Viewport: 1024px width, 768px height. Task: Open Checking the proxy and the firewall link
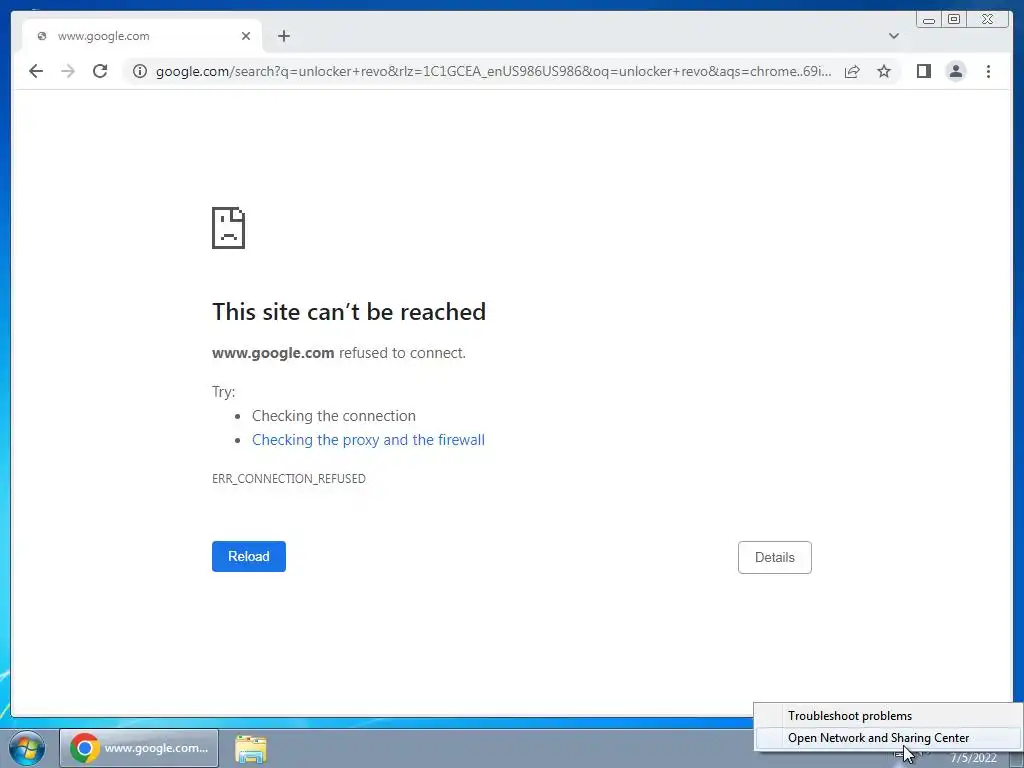(x=368, y=440)
